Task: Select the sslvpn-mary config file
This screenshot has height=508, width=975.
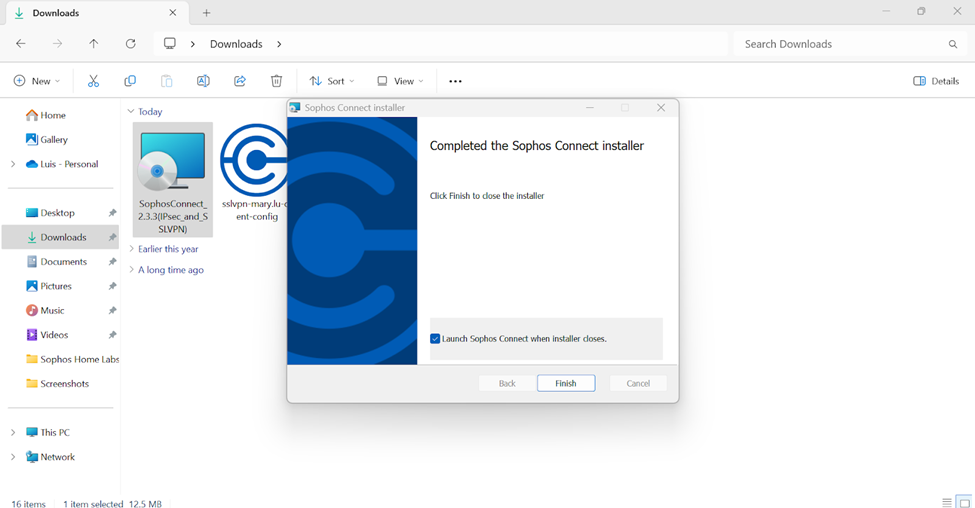Action: pos(254,173)
